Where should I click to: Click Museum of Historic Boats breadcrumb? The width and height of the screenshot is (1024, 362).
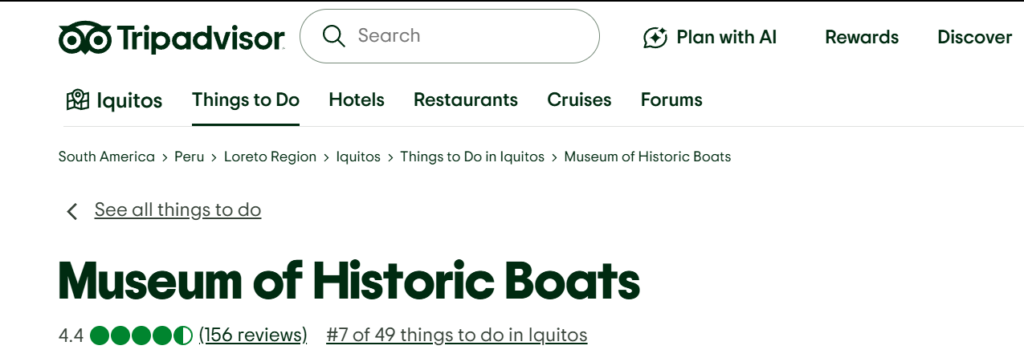[647, 157]
